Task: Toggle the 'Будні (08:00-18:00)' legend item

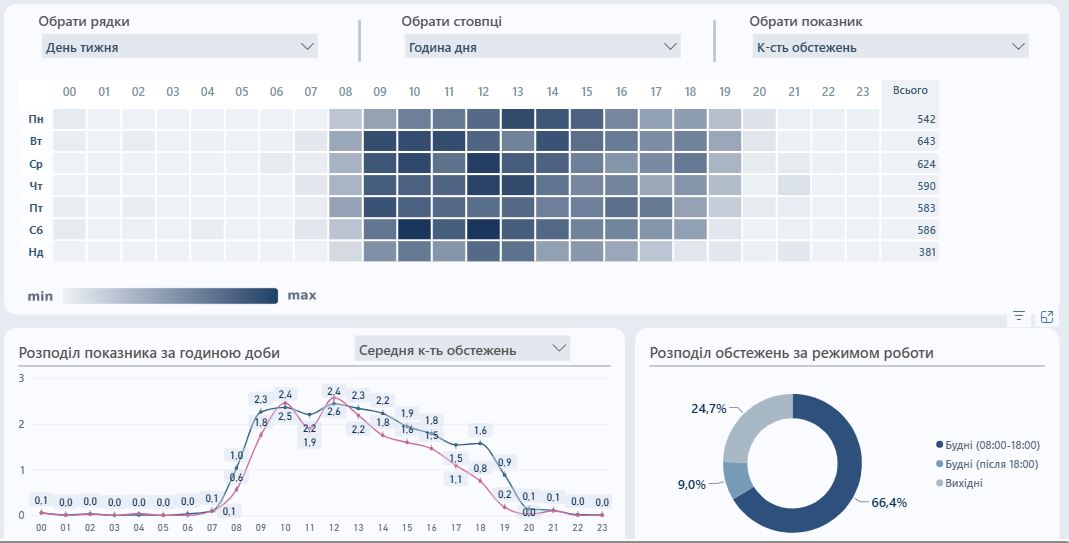Action: [988, 445]
